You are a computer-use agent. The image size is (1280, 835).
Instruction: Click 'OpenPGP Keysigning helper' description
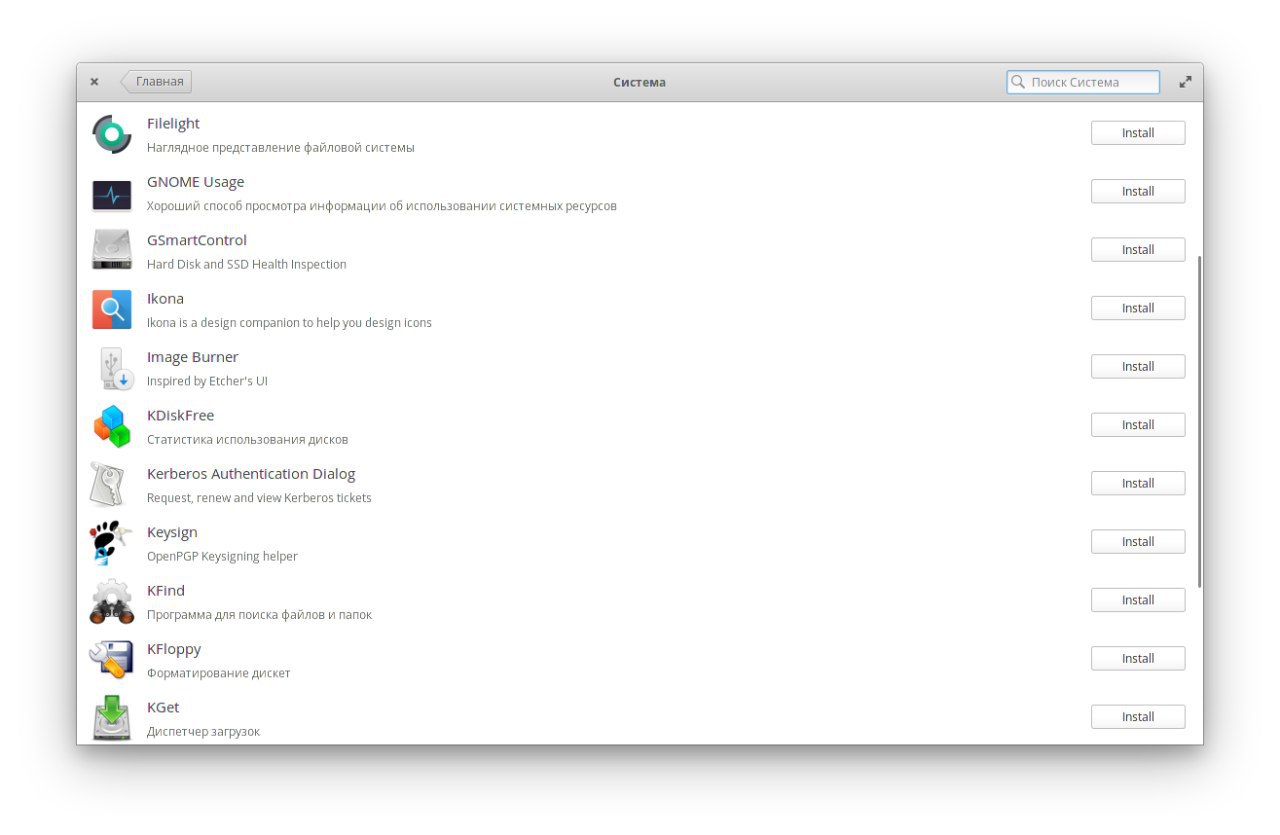pyautogui.click(x=222, y=556)
